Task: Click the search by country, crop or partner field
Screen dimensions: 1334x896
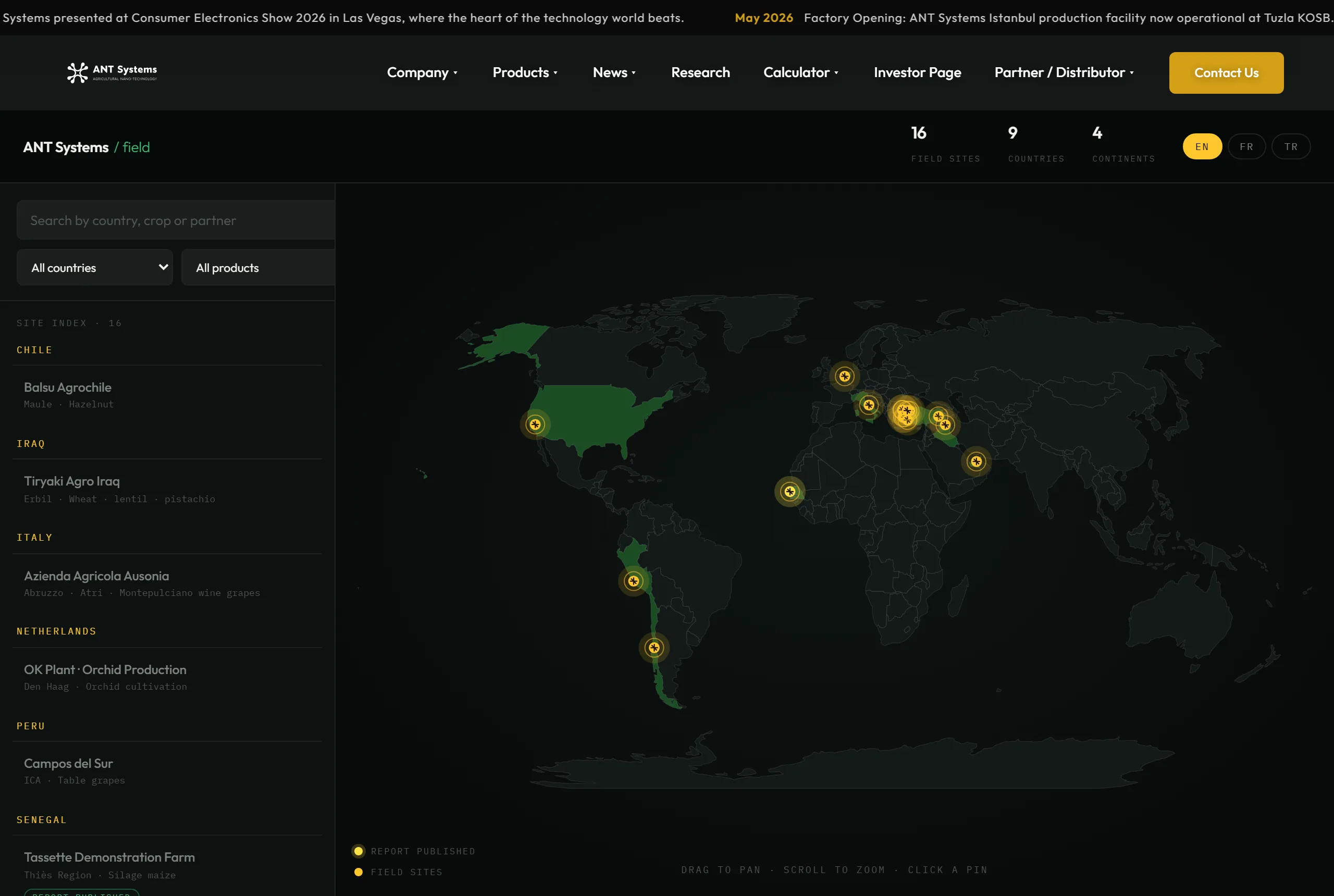Action: 176,220
